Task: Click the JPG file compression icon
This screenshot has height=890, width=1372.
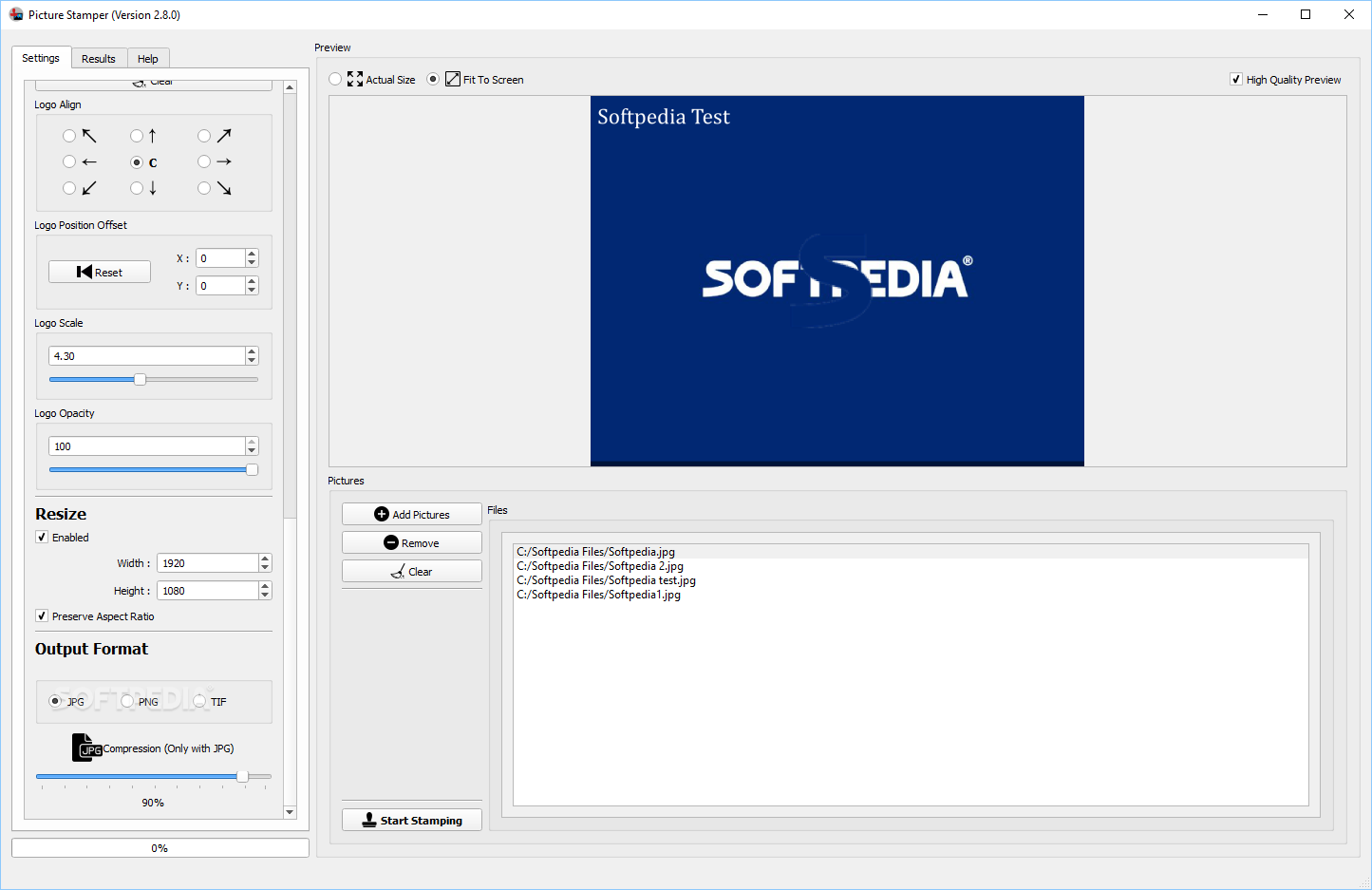Action: click(87, 748)
